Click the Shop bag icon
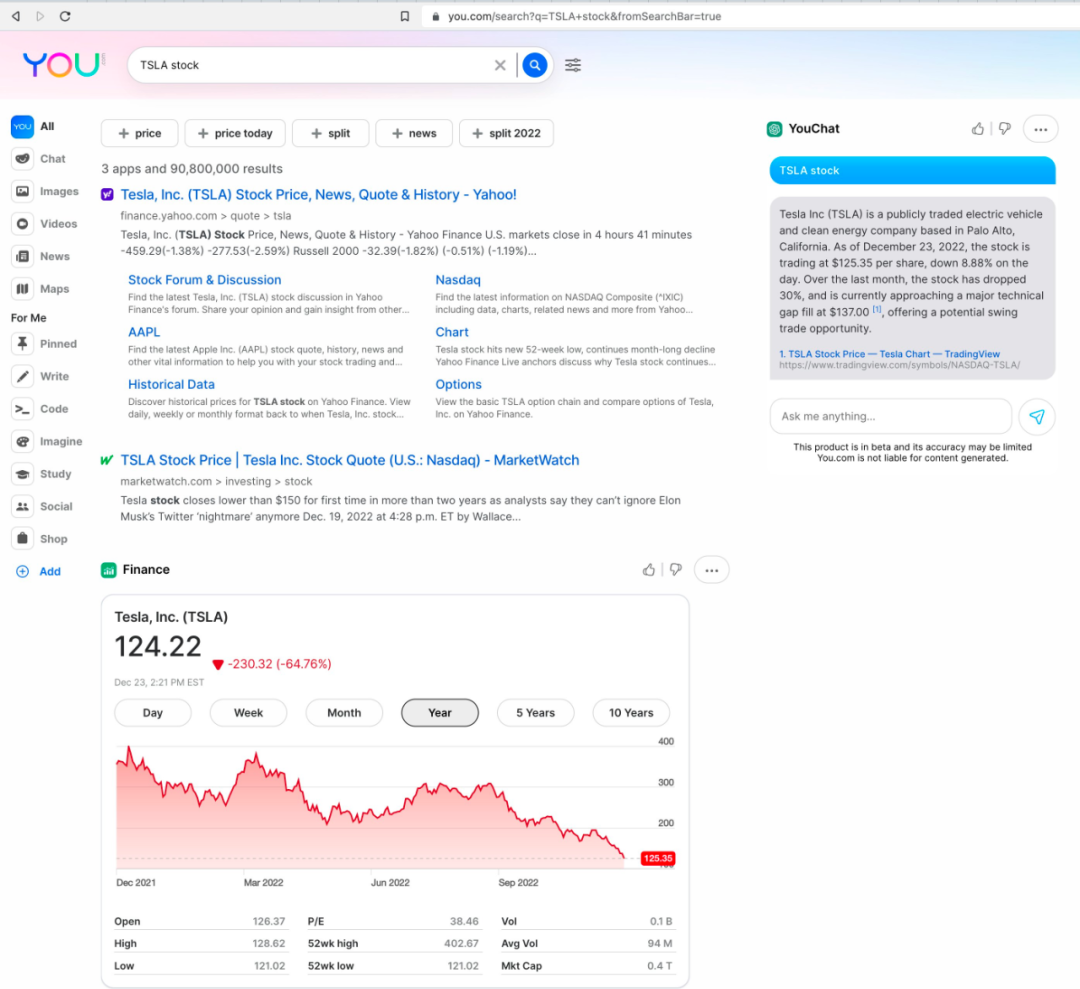Viewport: 1080px width, 989px height. coord(22,539)
